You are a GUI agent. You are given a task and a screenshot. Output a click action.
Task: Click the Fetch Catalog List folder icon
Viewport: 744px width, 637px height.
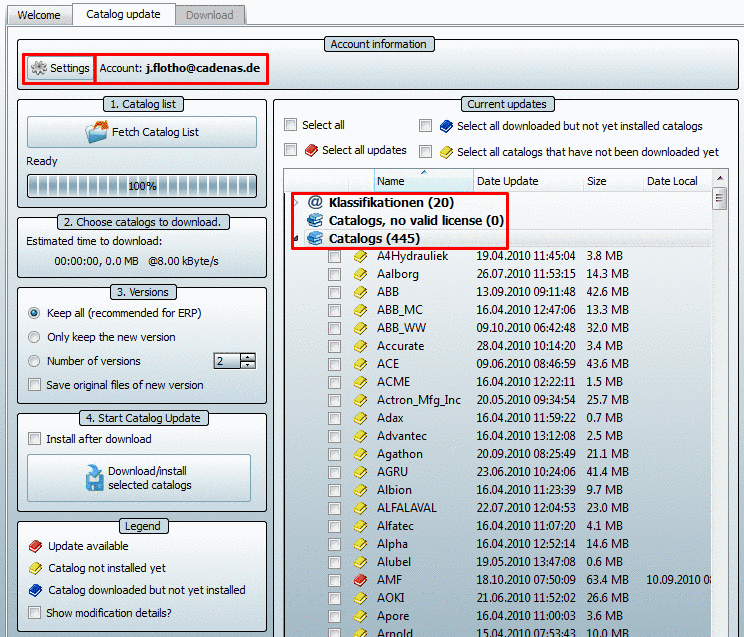click(97, 131)
